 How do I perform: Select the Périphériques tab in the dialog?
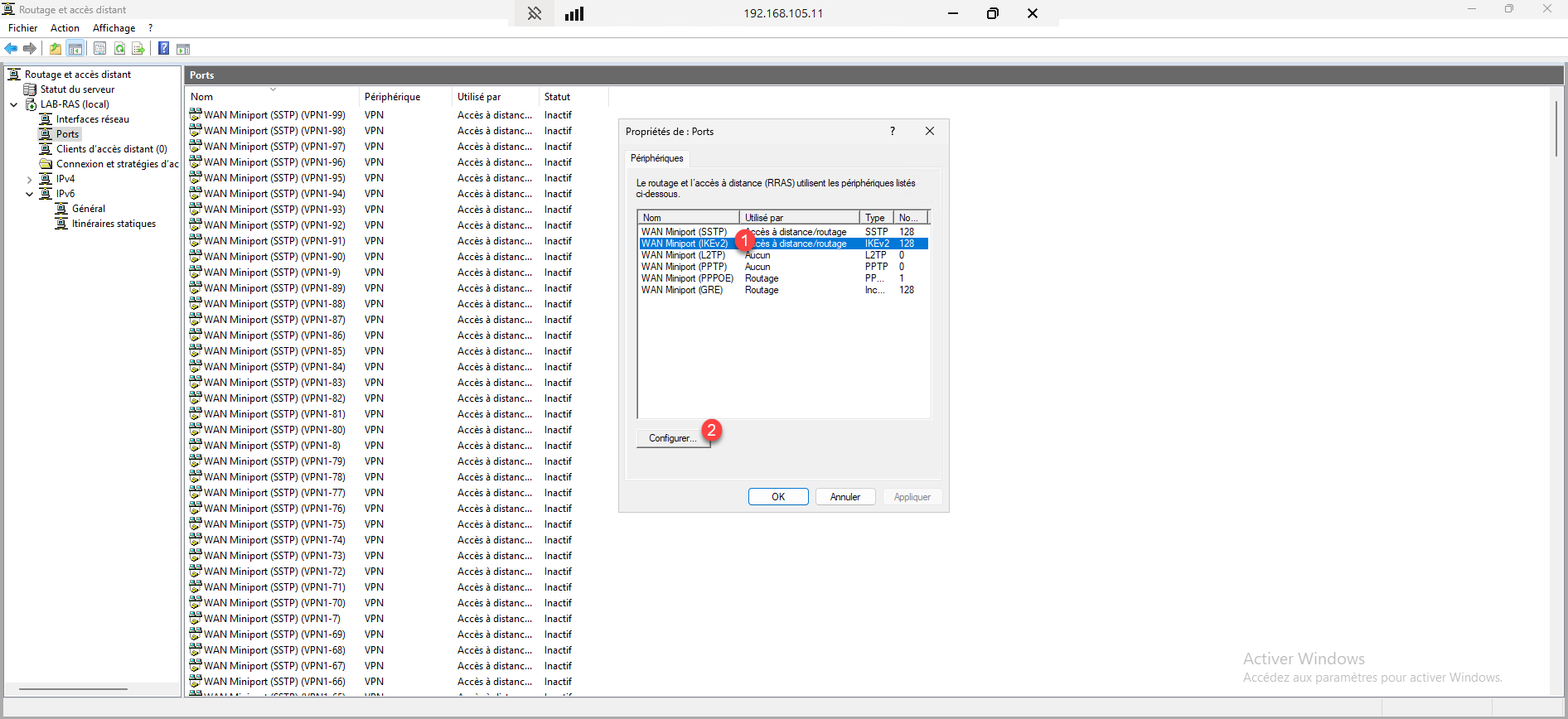point(656,158)
